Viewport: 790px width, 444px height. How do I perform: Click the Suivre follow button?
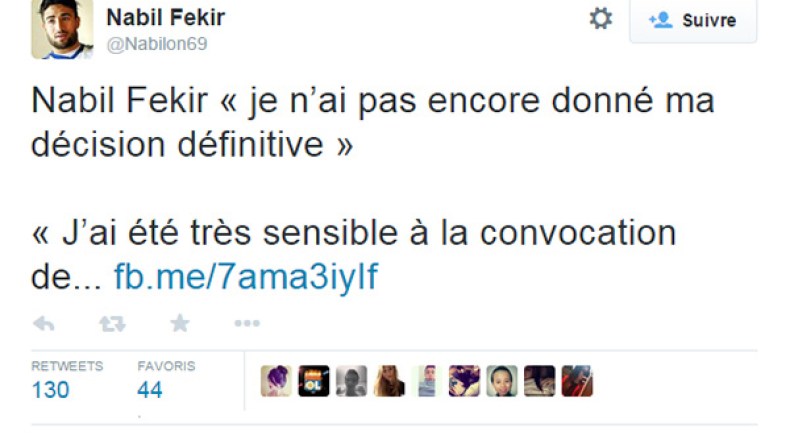(x=692, y=20)
